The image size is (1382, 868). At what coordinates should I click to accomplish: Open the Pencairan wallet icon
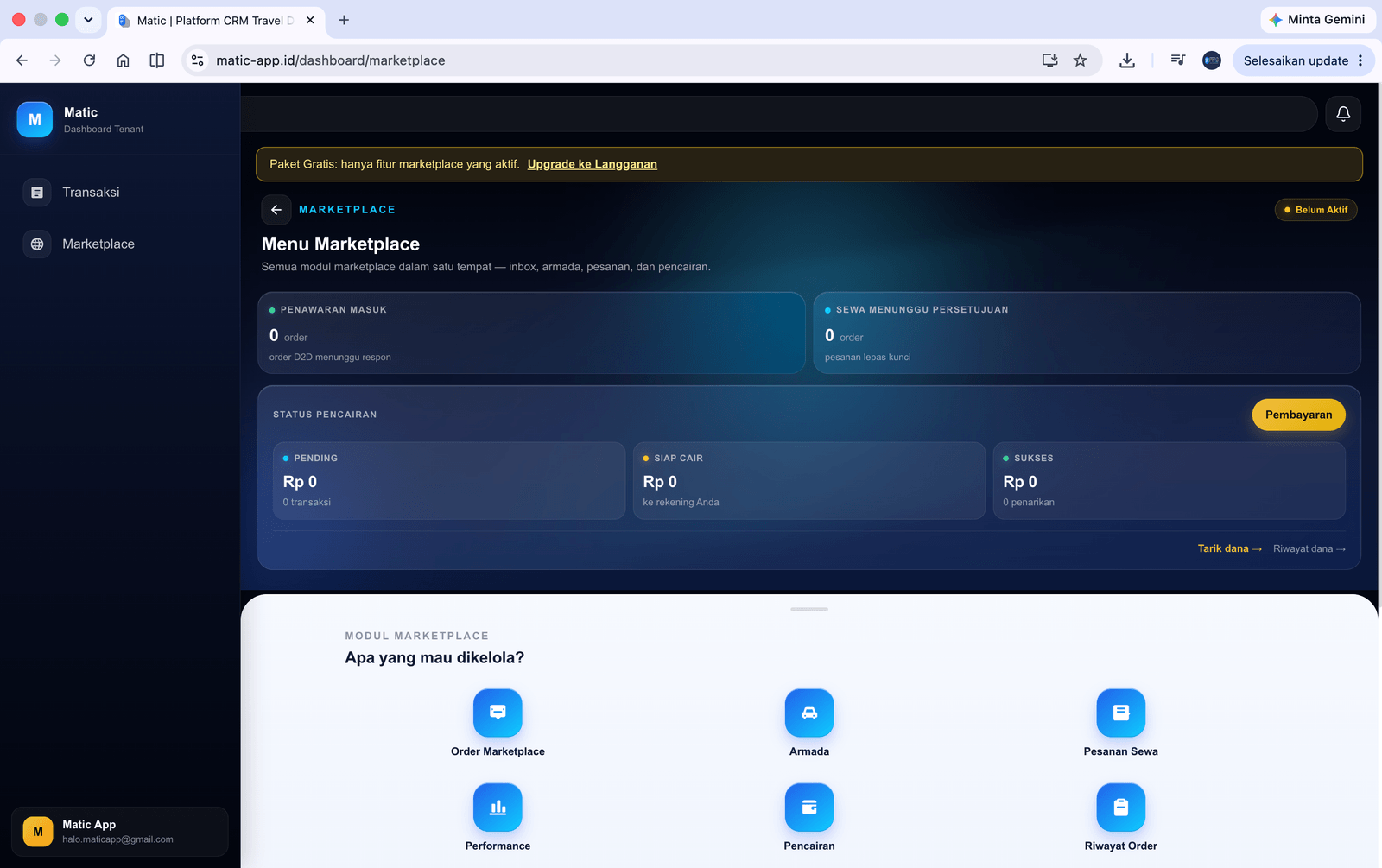(x=809, y=808)
